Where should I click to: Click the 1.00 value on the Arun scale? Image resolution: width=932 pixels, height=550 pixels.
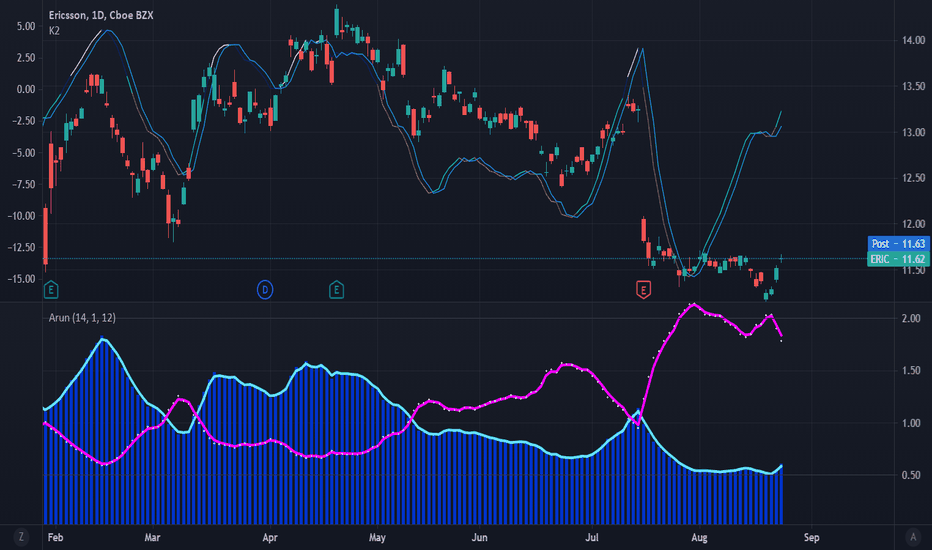point(911,423)
